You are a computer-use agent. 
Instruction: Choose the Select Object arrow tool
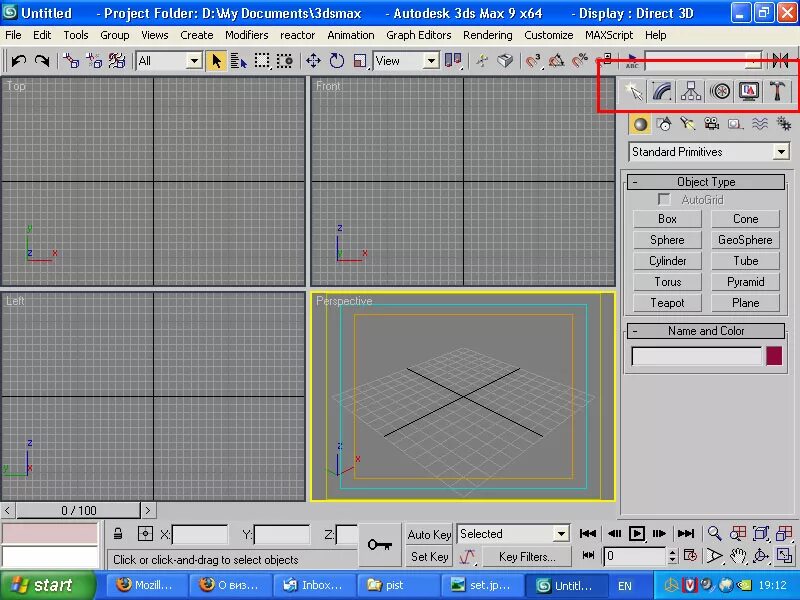click(x=216, y=61)
